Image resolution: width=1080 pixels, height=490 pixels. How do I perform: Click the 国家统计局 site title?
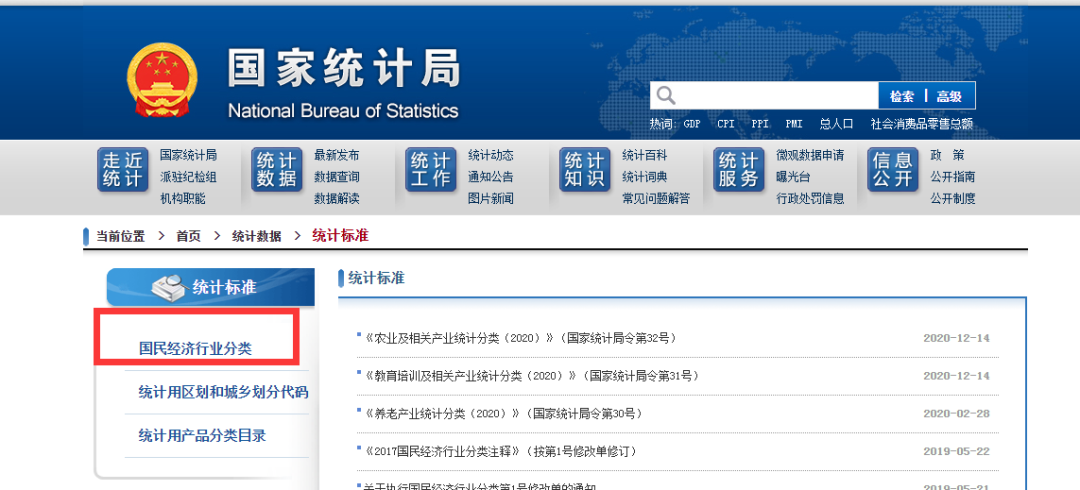[x=344, y=69]
